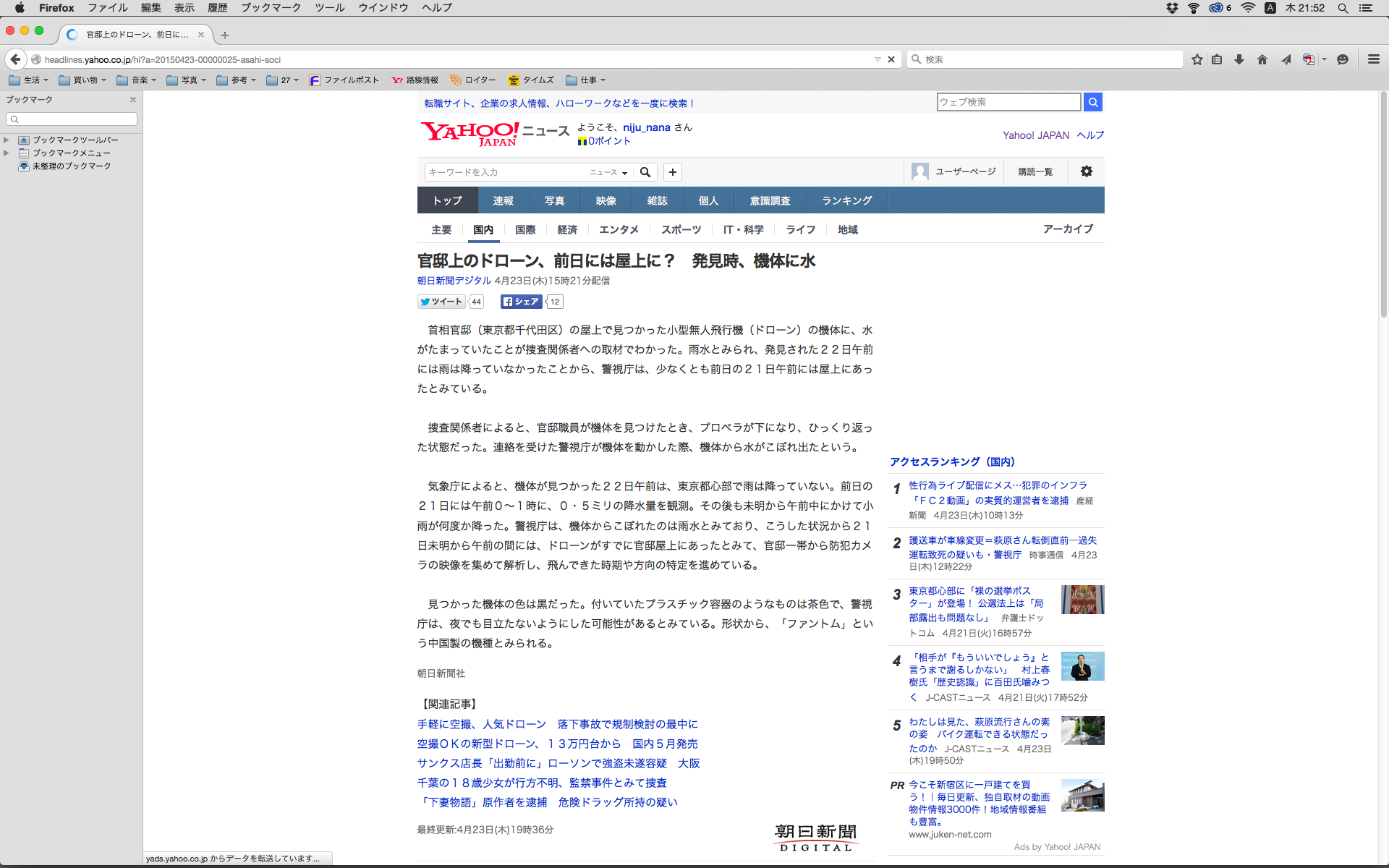Click the キーワードを入力 search field

pyautogui.click(x=505, y=172)
